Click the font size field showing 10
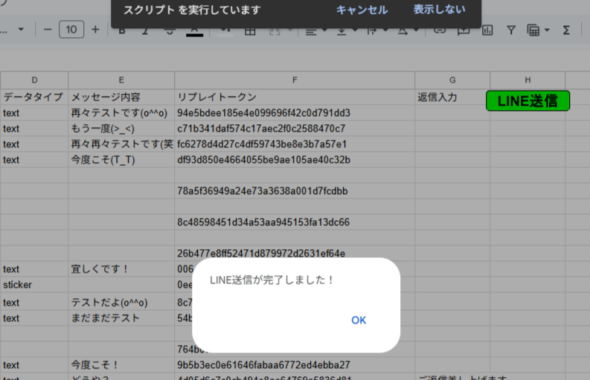The width and height of the screenshot is (590, 380). (71, 30)
